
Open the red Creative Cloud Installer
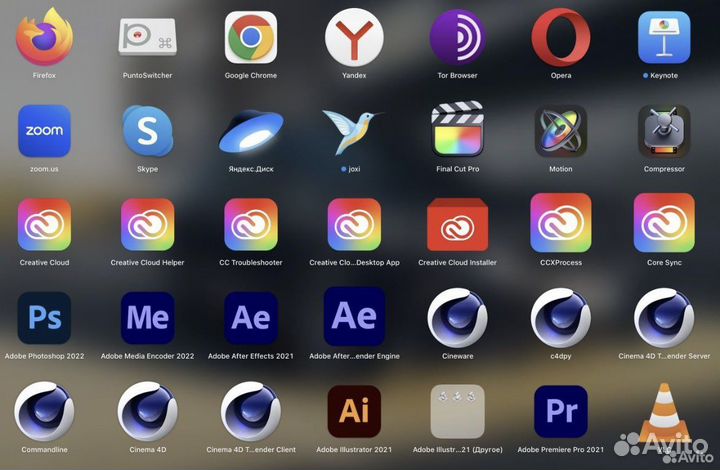click(457, 224)
